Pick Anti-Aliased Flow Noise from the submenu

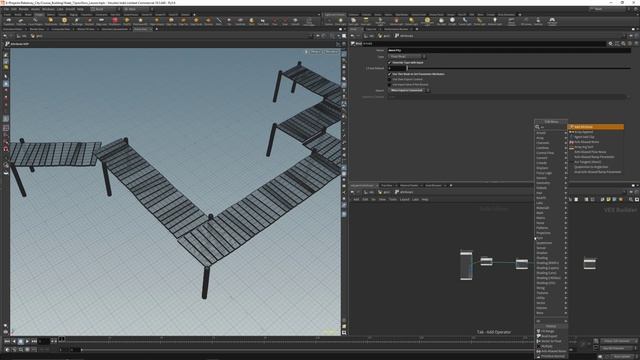pyautogui.click(x=596, y=152)
